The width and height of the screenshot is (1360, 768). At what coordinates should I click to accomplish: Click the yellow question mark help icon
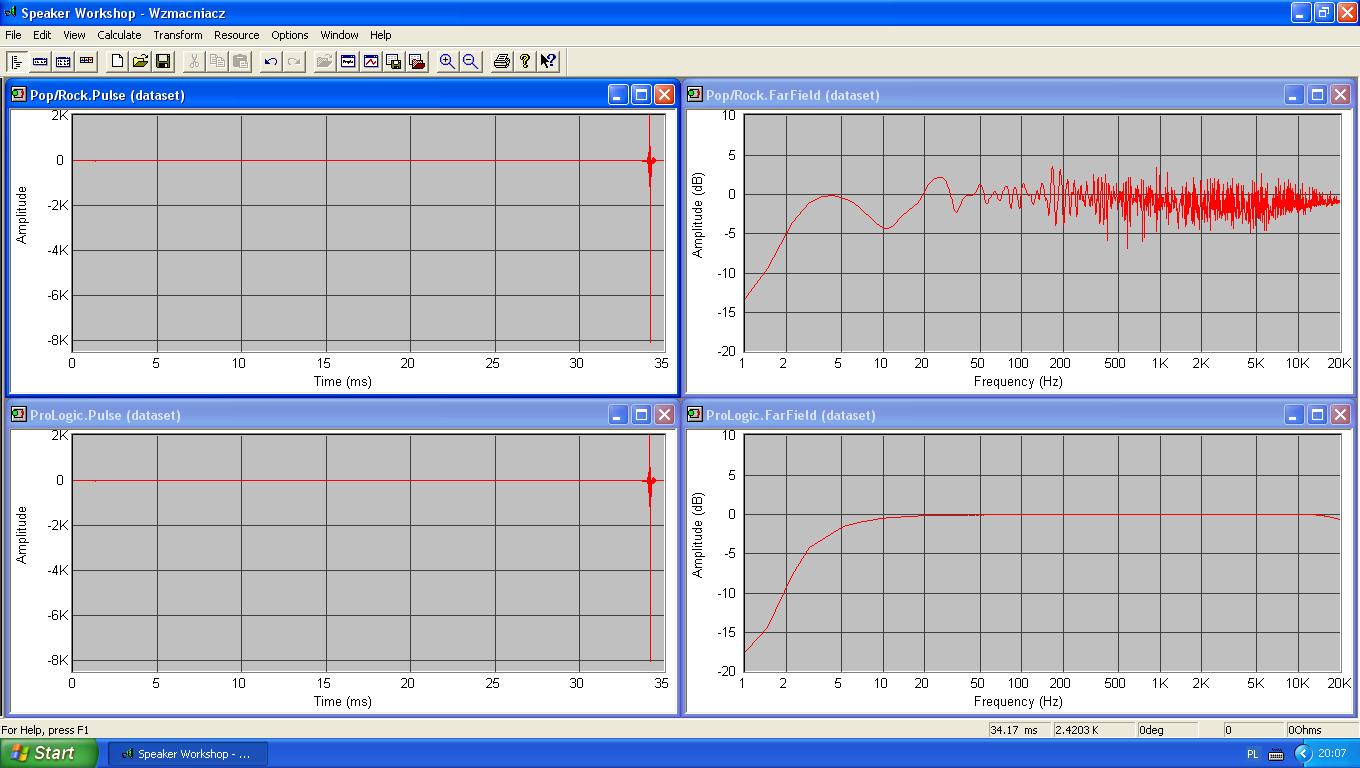525,61
